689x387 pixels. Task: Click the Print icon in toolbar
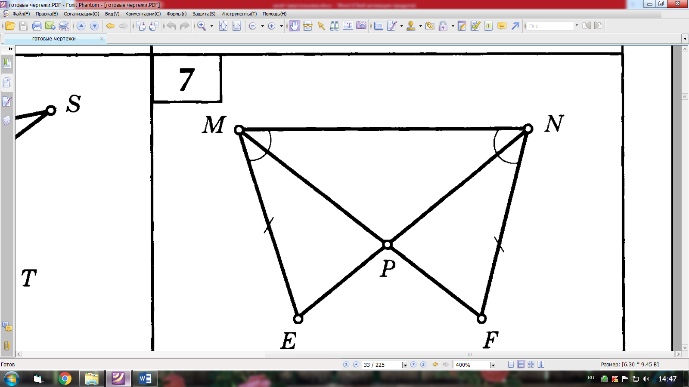pyautogui.click(x=36, y=26)
